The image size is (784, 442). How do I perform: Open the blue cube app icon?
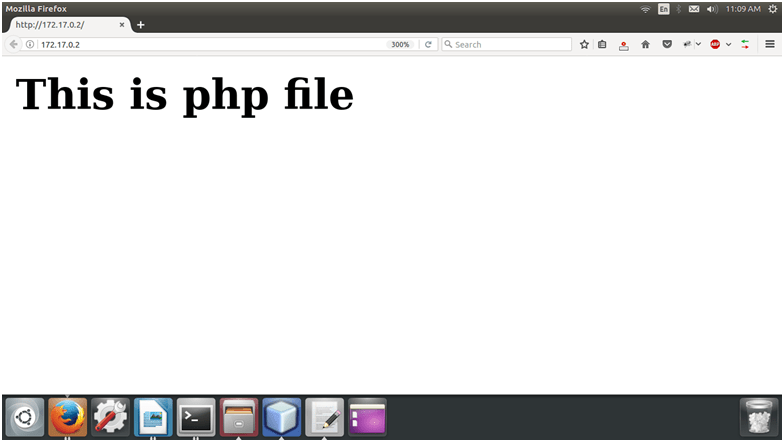tap(282, 417)
